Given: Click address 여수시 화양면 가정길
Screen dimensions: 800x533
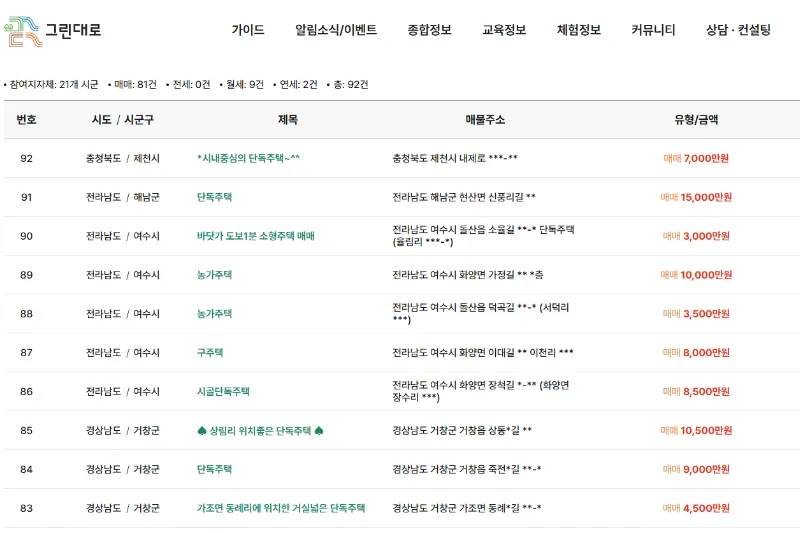Looking at the screenshot, I should 467,274.
